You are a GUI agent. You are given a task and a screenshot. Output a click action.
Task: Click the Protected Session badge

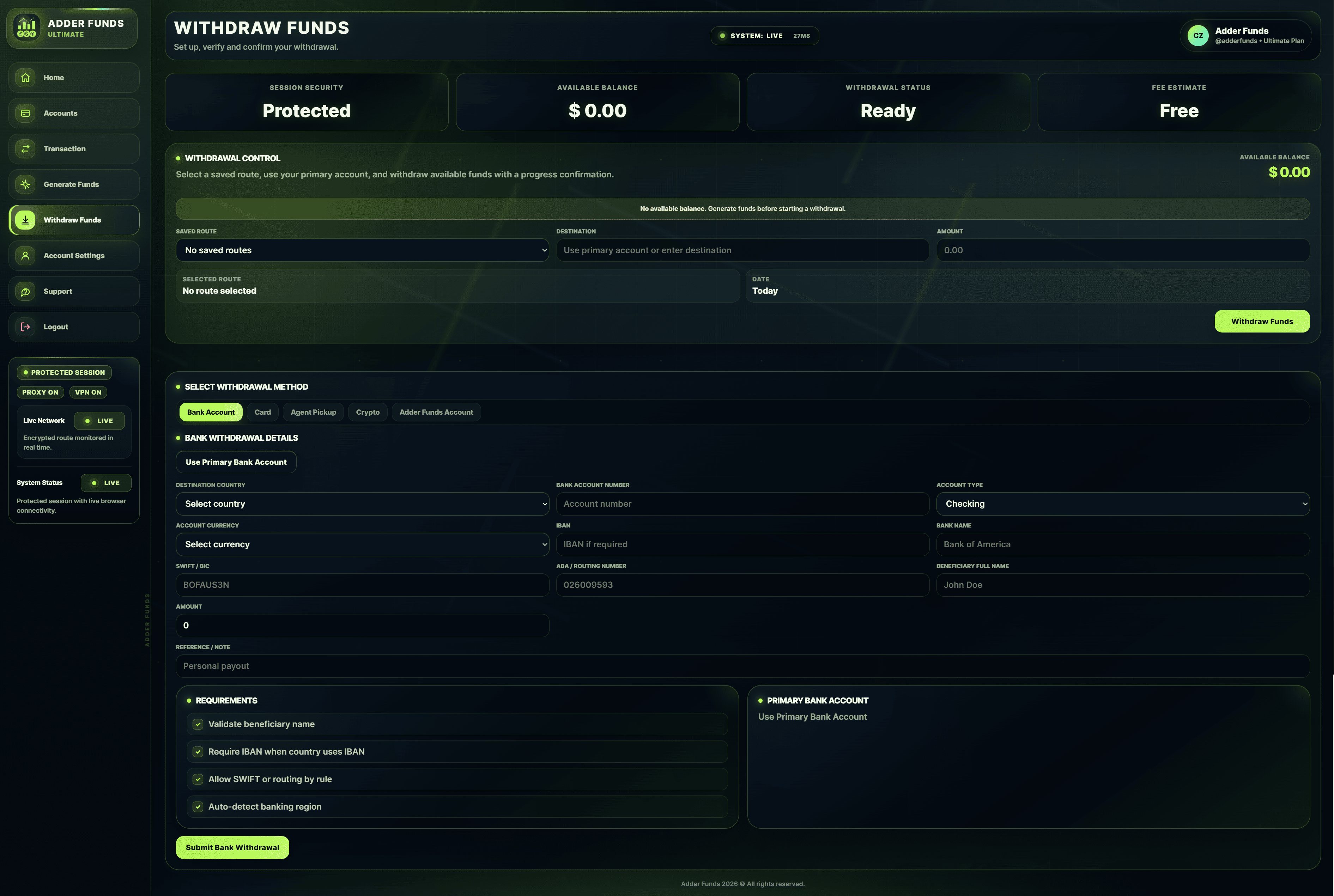pyautogui.click(x=64, y=373)
